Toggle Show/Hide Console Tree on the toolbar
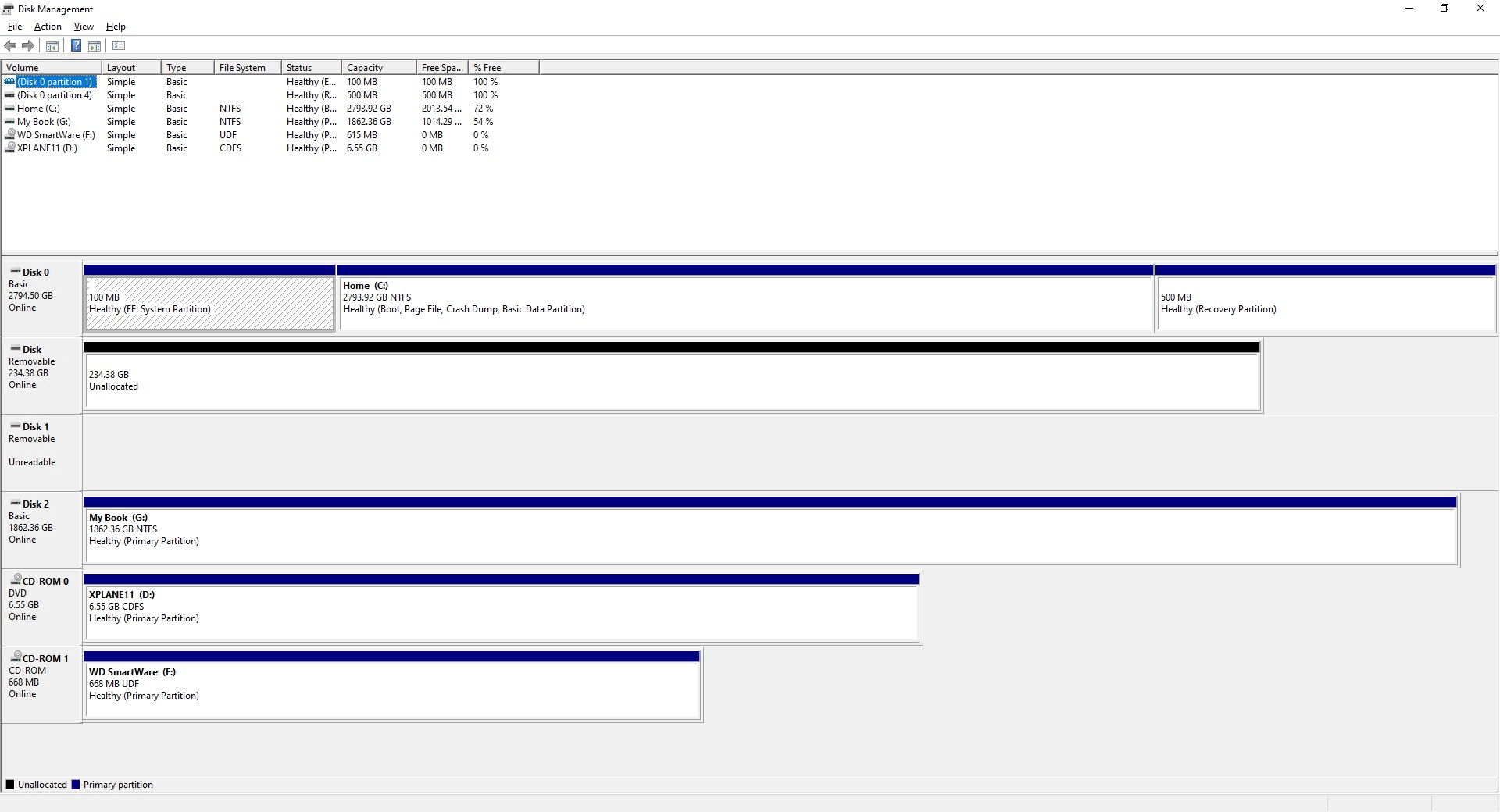1500x812 pixels. 52,45
